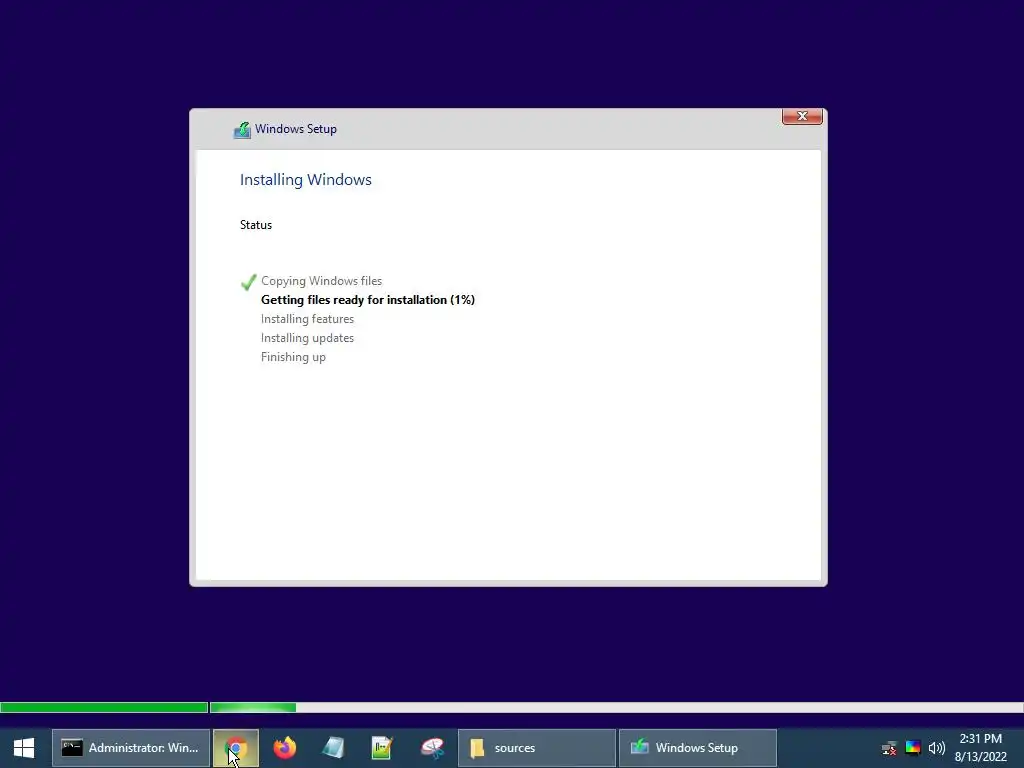
Task: Open the volume speaker tray icon
Action: pyautogui.click(x=936, y=748)
